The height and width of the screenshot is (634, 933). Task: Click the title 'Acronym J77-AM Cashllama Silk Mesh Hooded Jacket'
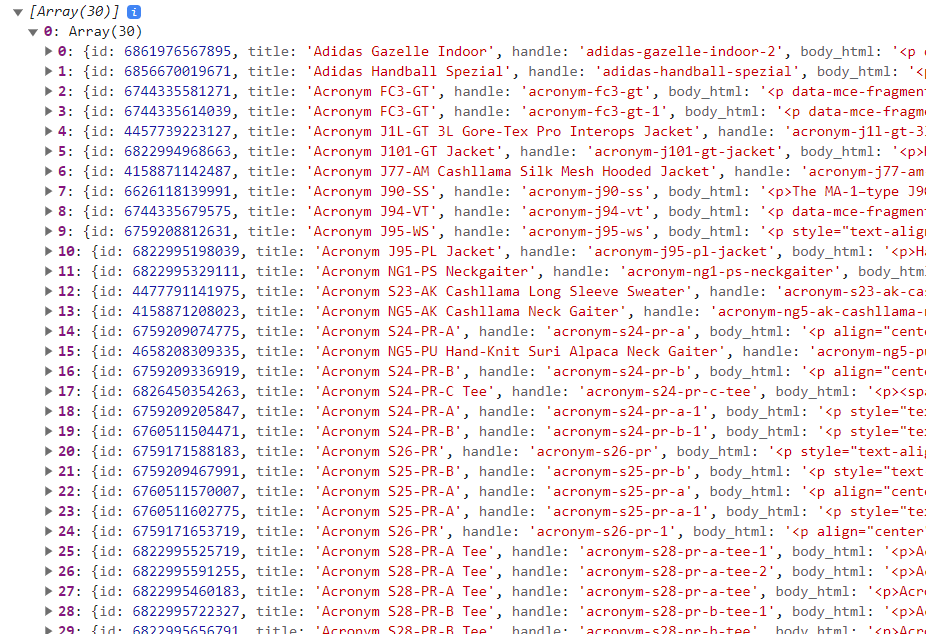(512, 172)
